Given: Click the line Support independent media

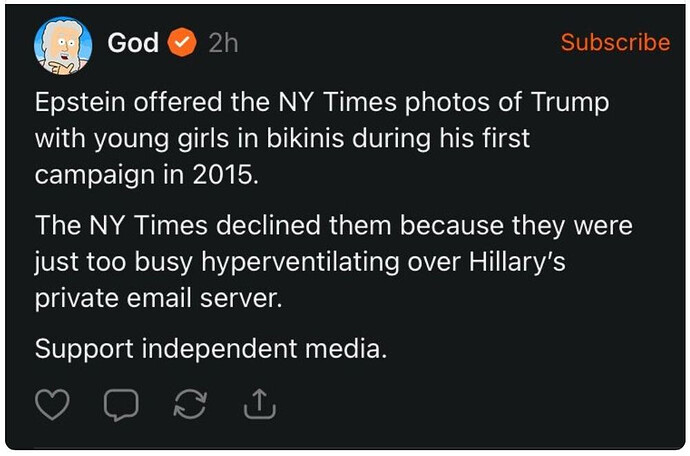Looking at the screenshot, I should 210,349.
